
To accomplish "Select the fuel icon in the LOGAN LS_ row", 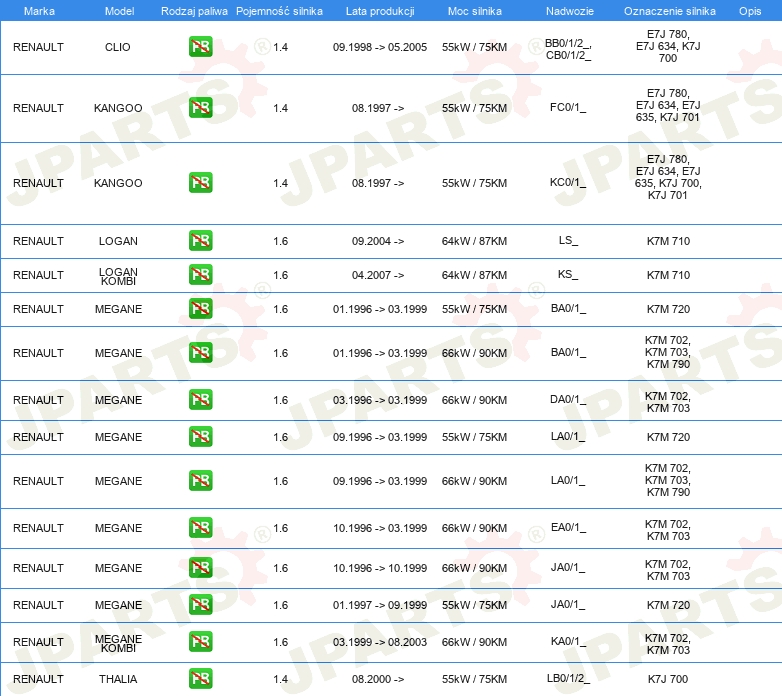I will click(200, 241).
